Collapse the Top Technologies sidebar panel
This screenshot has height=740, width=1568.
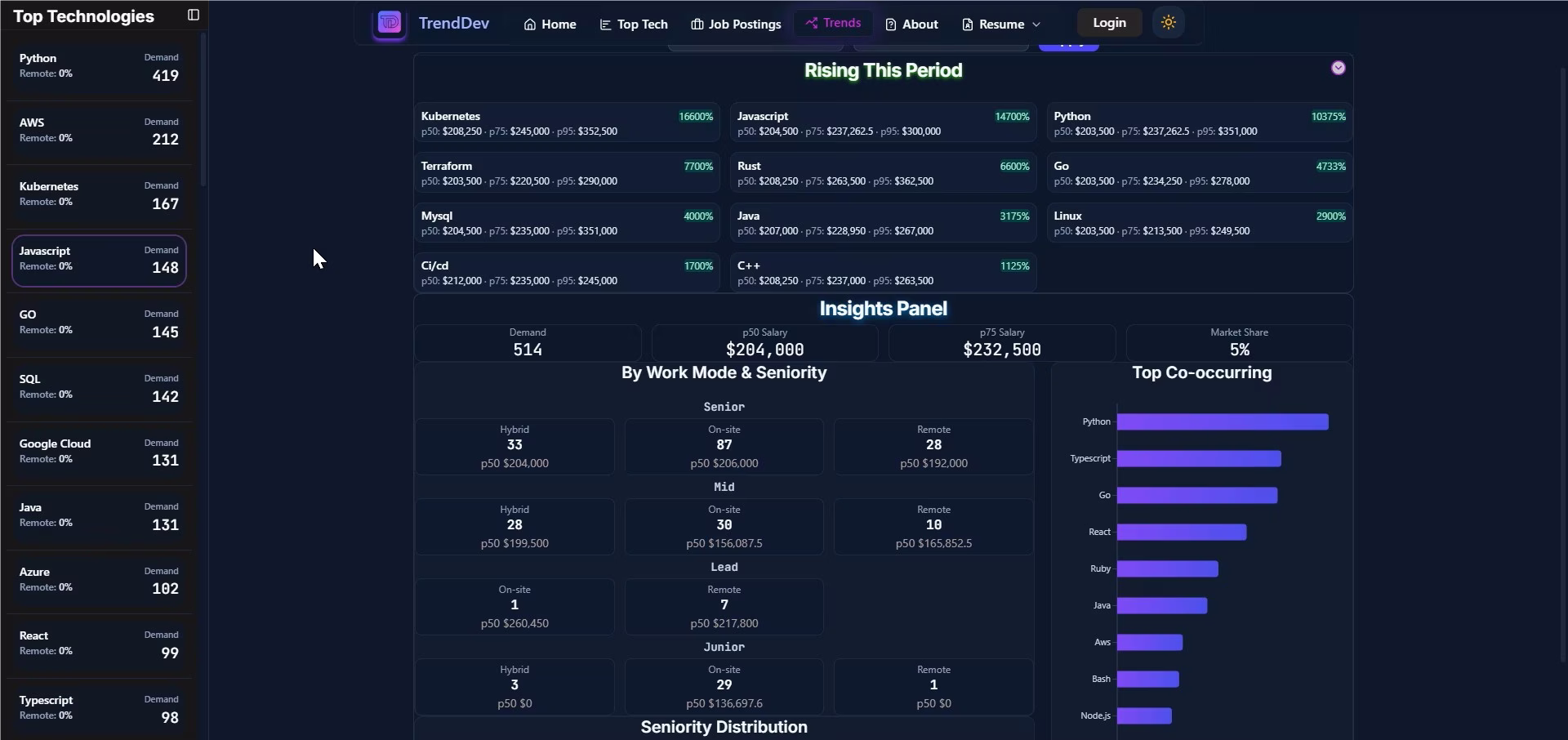click(194, 15)
